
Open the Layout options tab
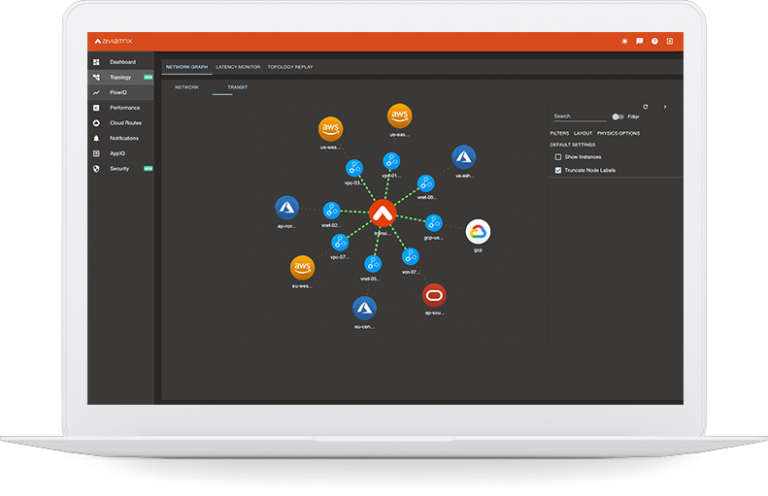[583, 133]
